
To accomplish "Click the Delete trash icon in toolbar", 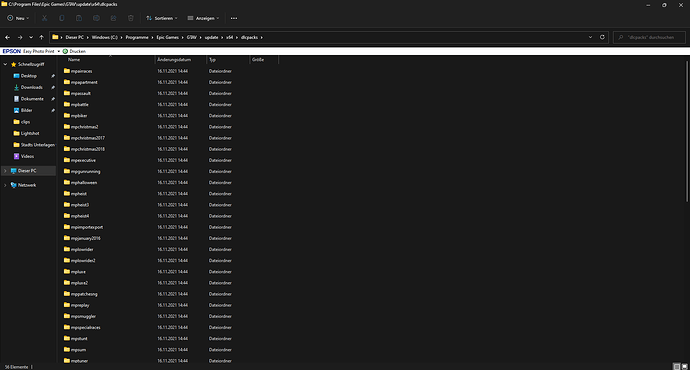I will click(131, 18).
